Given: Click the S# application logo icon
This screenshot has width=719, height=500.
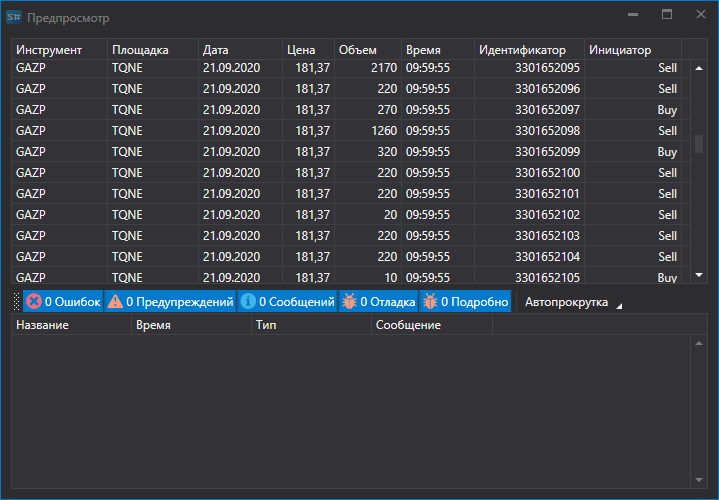Looking at the screenshot, I should tap(14, 17).
